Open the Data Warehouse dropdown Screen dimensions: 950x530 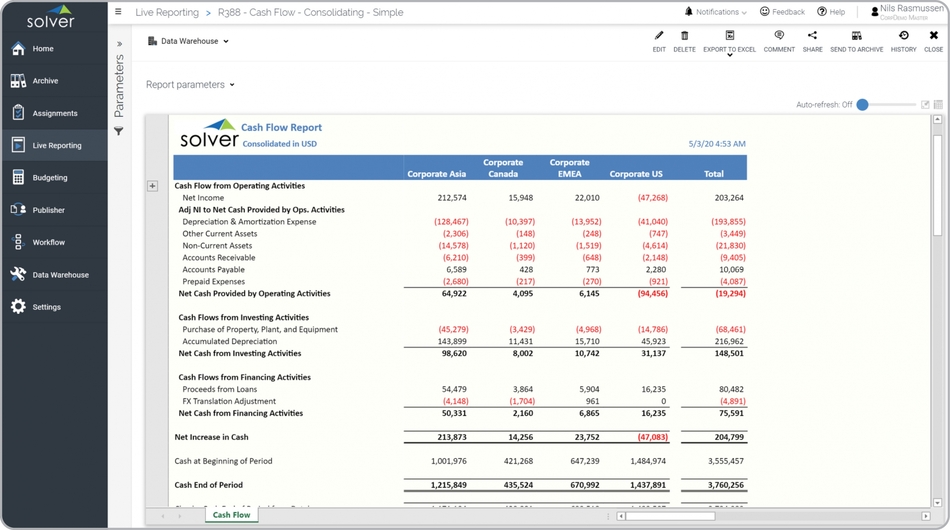(x=189, y=41)
